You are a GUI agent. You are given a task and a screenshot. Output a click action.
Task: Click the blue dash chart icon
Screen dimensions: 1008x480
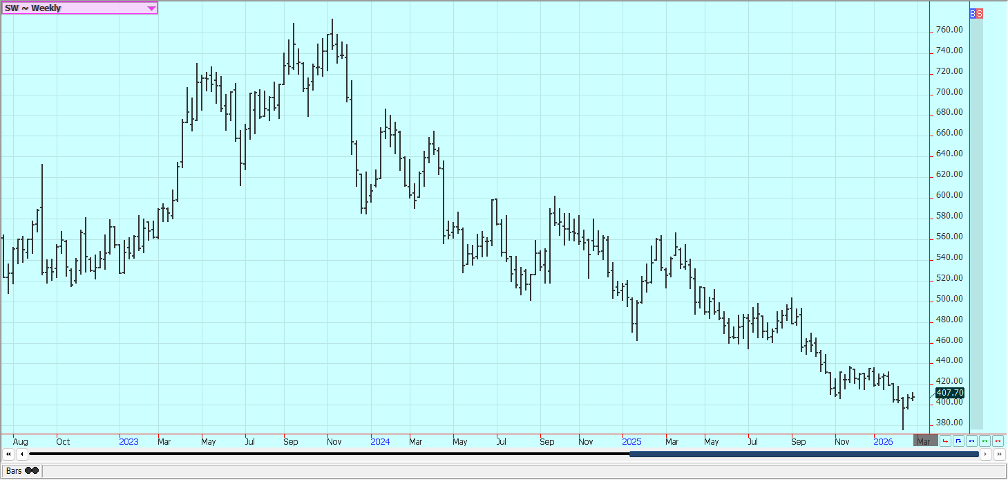click(971, 441)
